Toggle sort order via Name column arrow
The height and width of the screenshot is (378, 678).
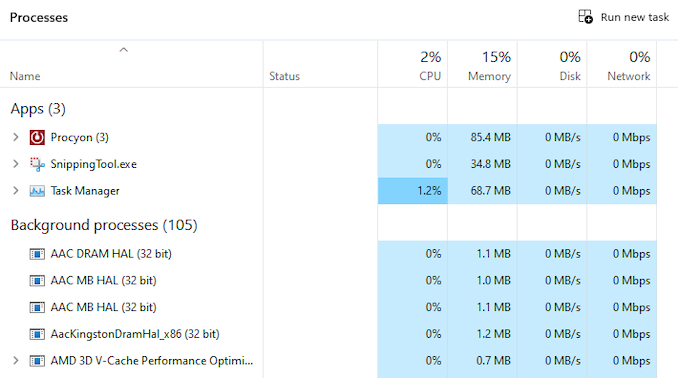(x=124, y=50)
